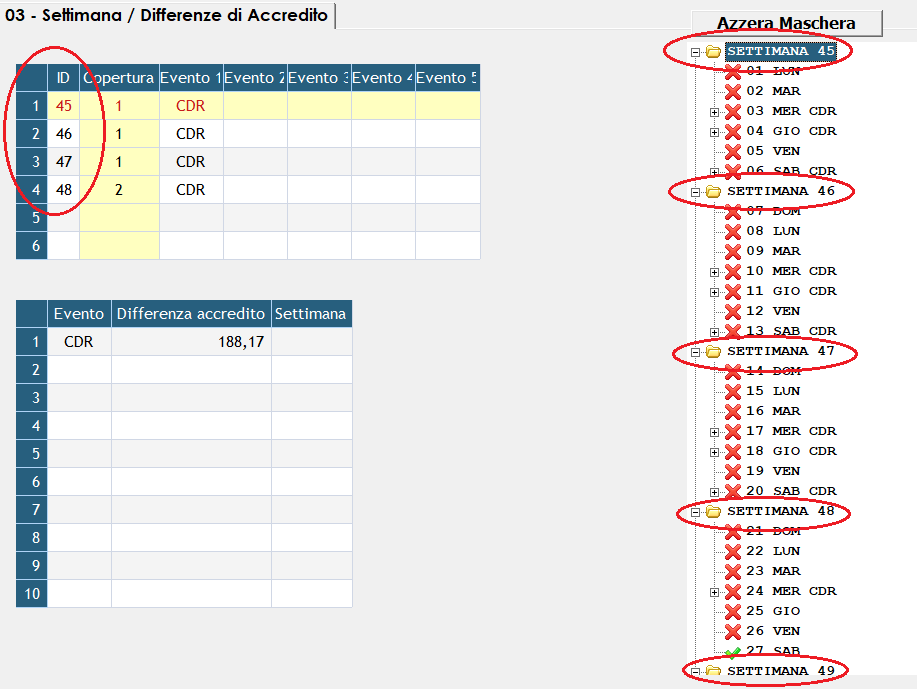Click the red X icon beside 02 MAR

tap(732, 91)
